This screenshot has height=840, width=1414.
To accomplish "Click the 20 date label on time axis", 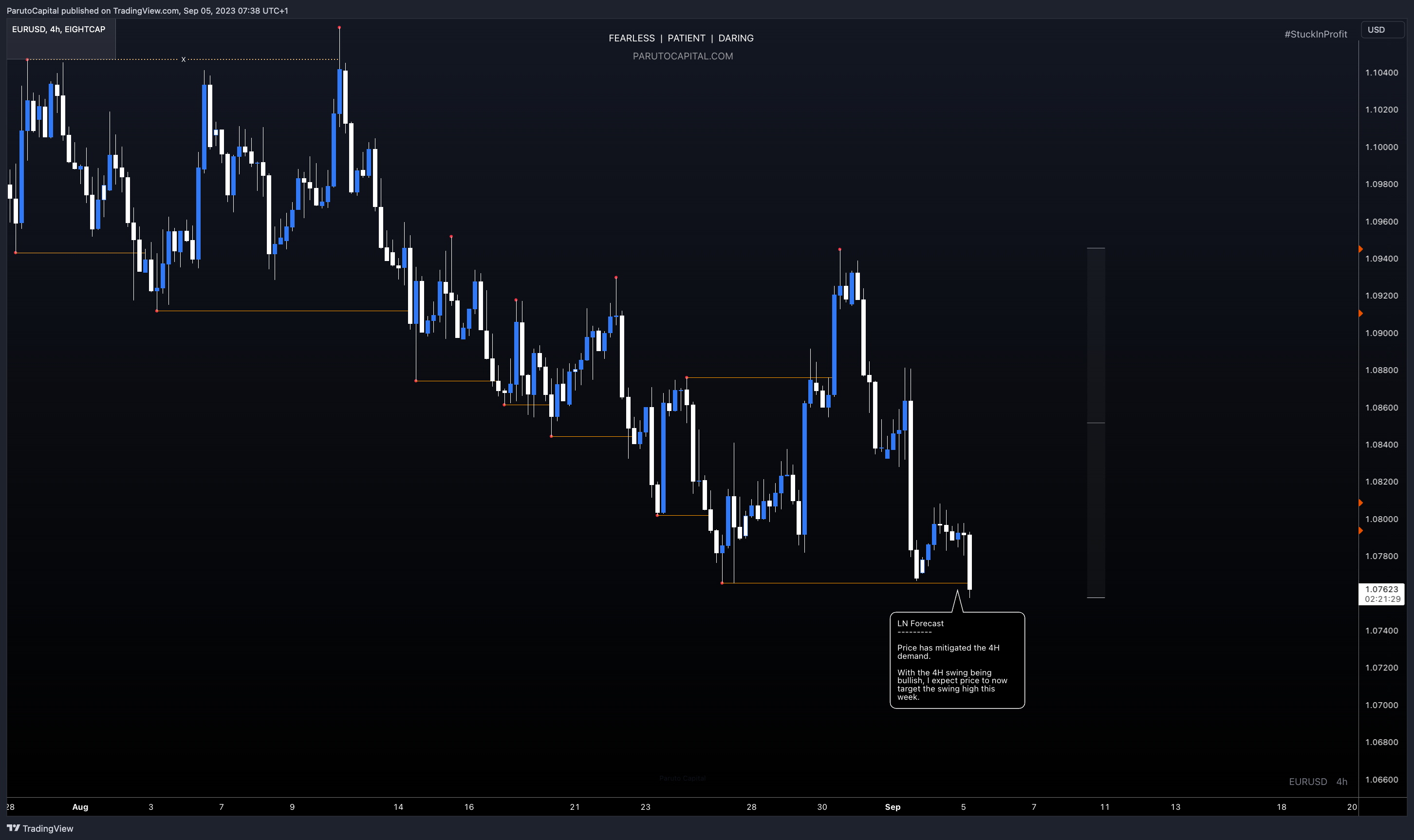I will 1352,806.
